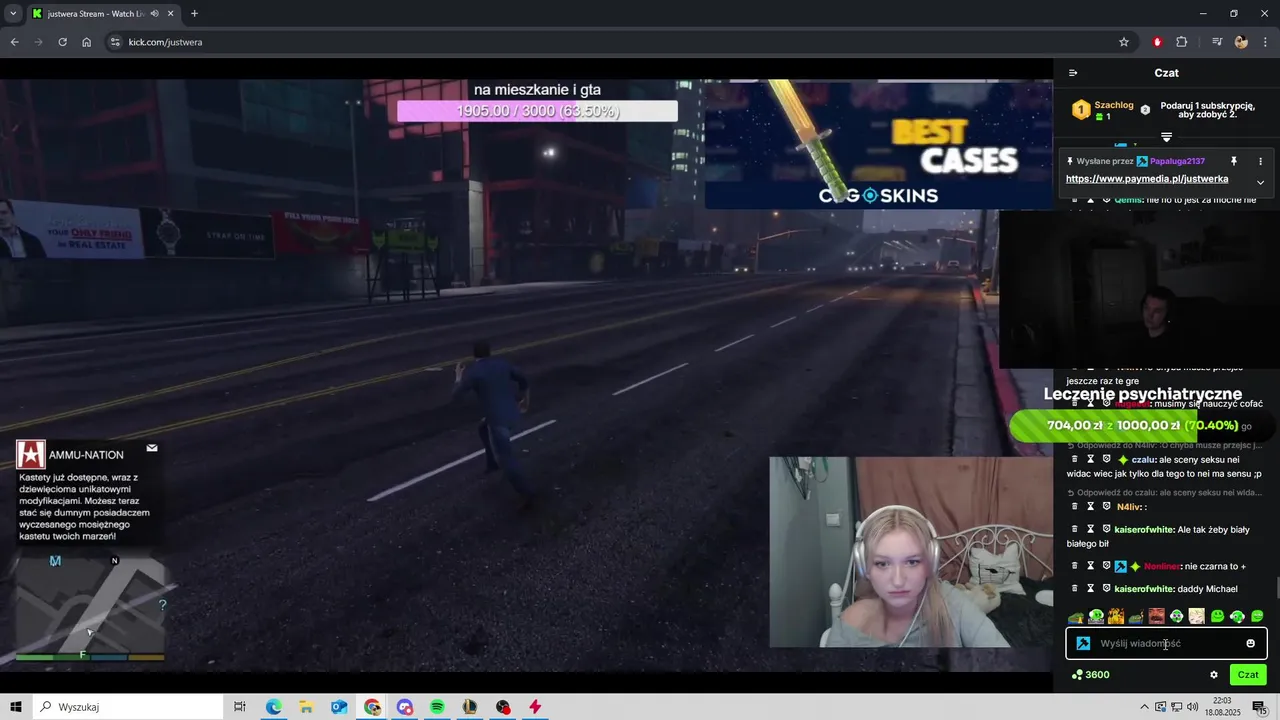Click the Nonliner username in chat
The image size is (1280, 720).
pos(1161,566)
